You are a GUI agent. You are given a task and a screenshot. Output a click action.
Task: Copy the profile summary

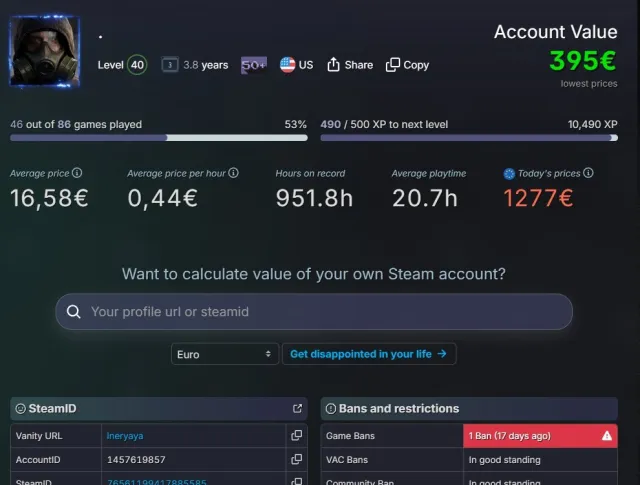click(x=407, y=65)
